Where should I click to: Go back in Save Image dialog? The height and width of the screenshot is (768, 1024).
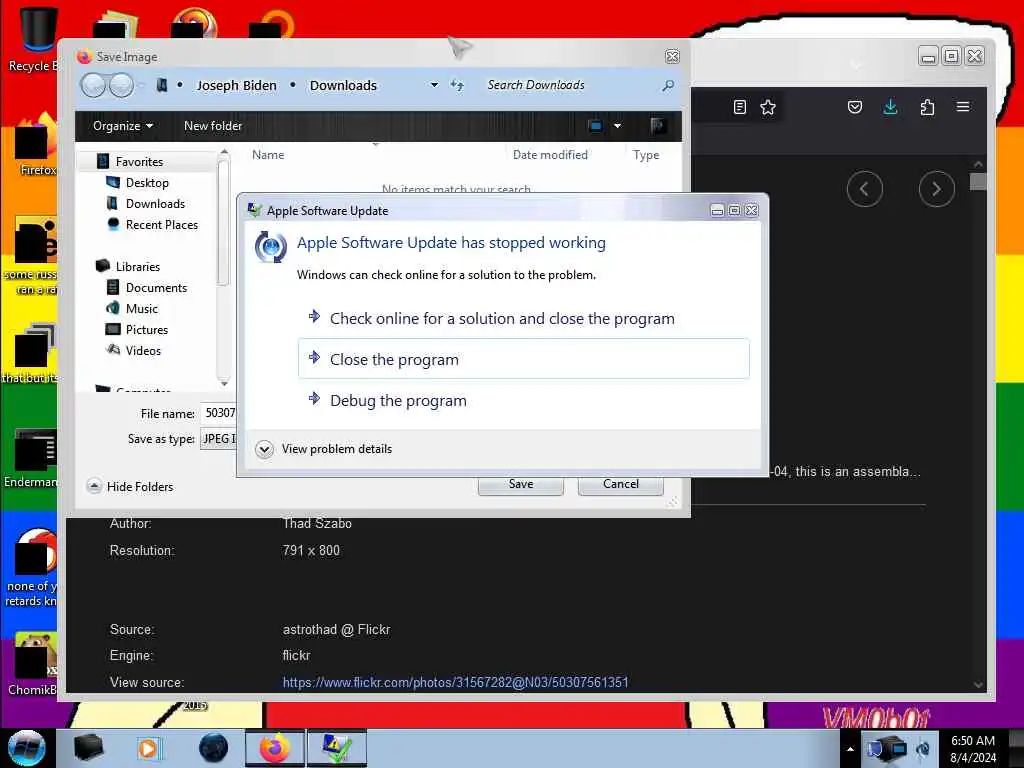pyautogui.click(x=93, y=86)
